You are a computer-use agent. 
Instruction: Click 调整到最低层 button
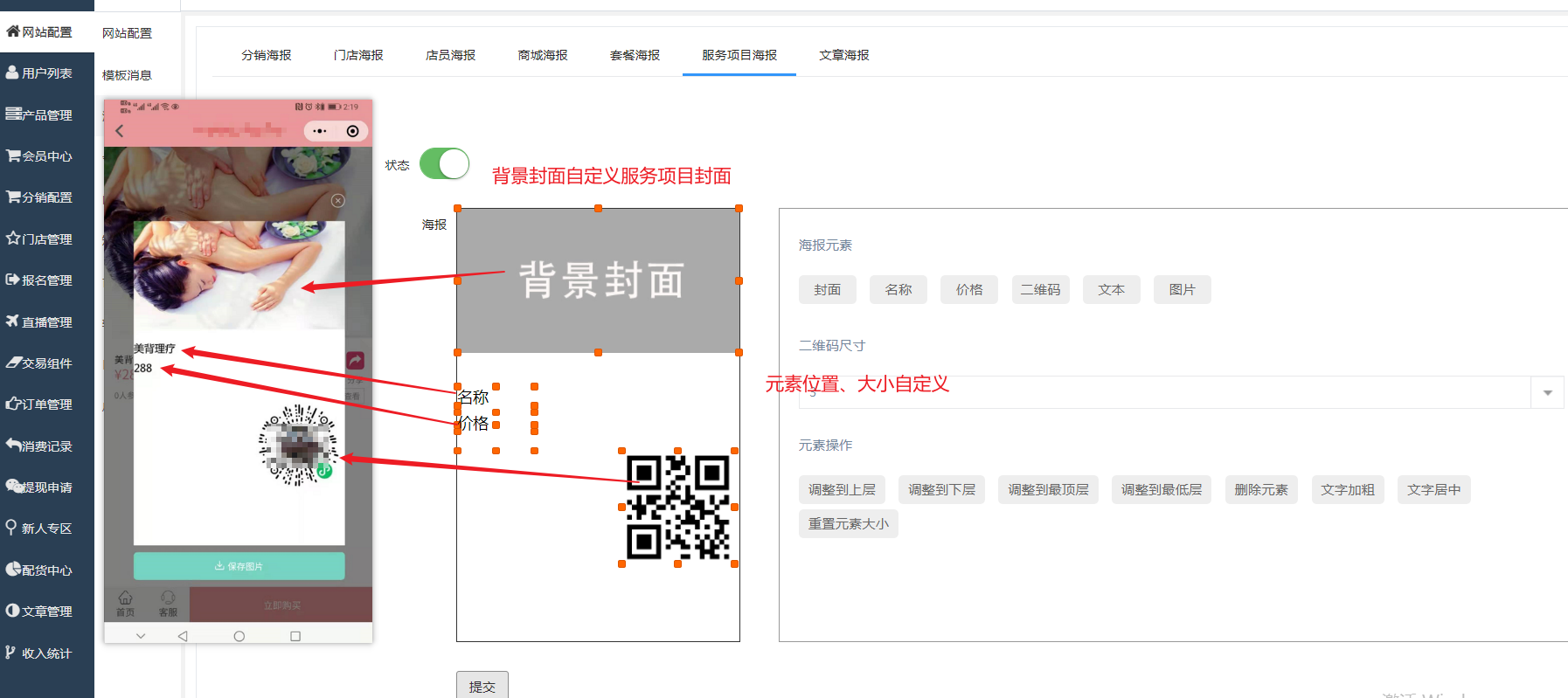[x=1162, y=489]
